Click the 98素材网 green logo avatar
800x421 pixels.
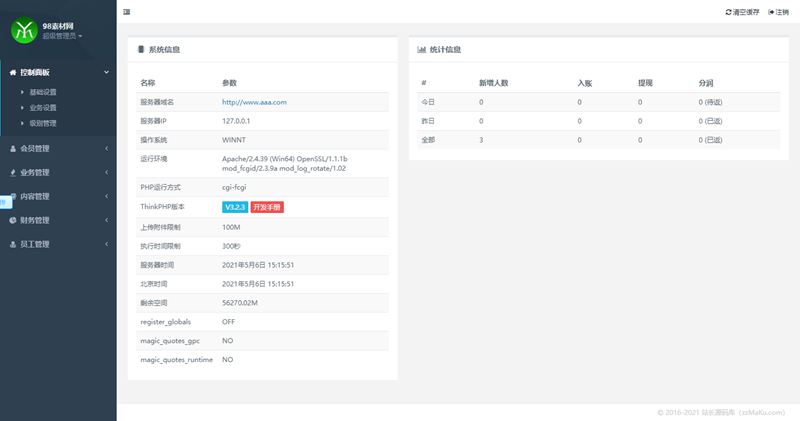coord(23,31)
